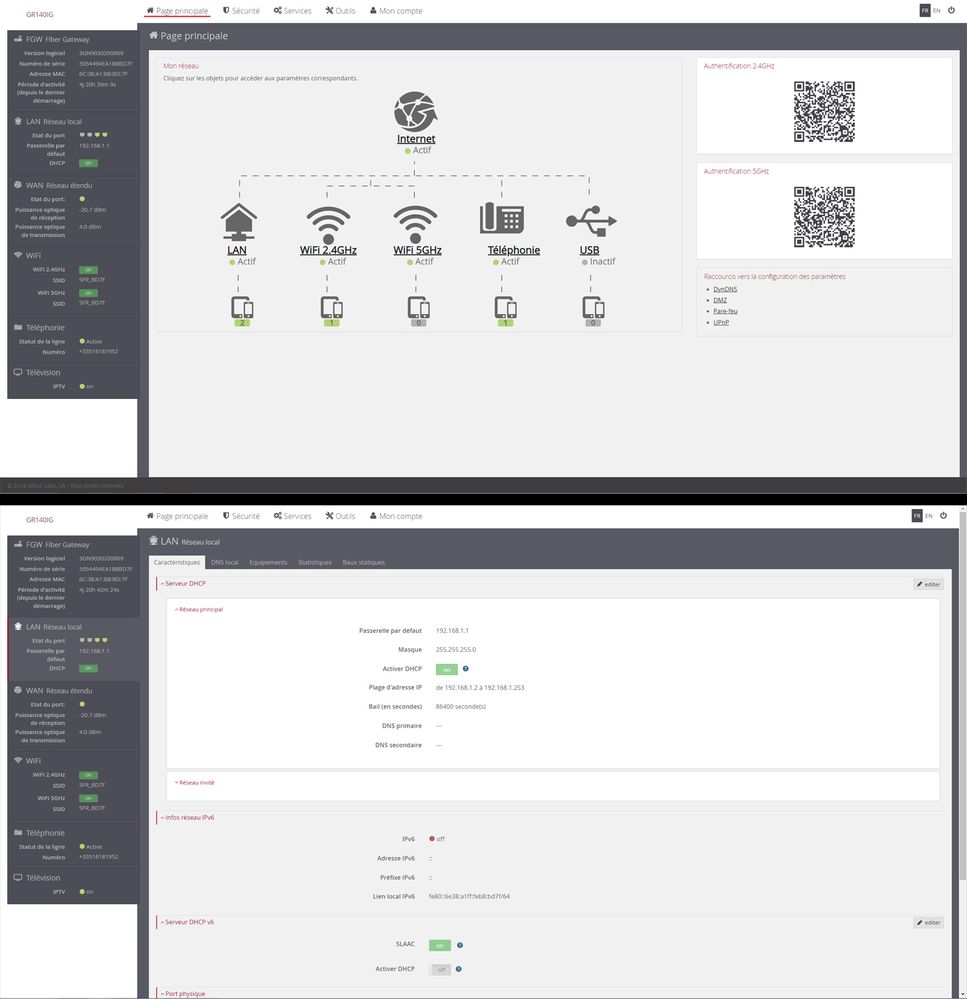Viewport: 967px width, 999px height.
Task: Click the Authentification 5GHz QR code
Action: pyautogui.click(x=824, y=216)
